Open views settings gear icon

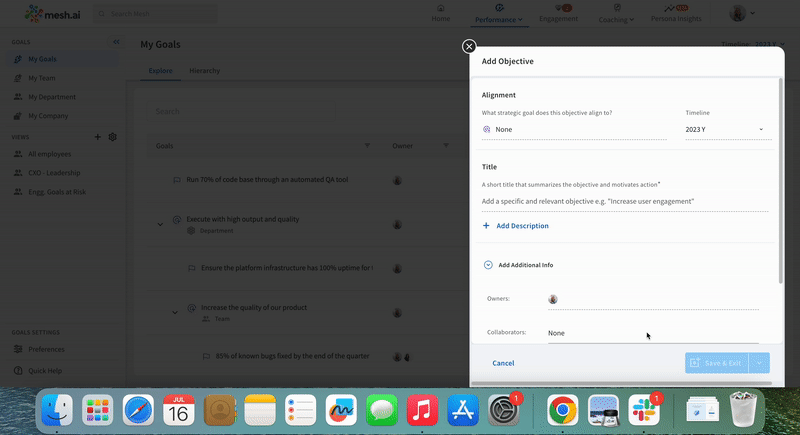(x=113, y=137)
